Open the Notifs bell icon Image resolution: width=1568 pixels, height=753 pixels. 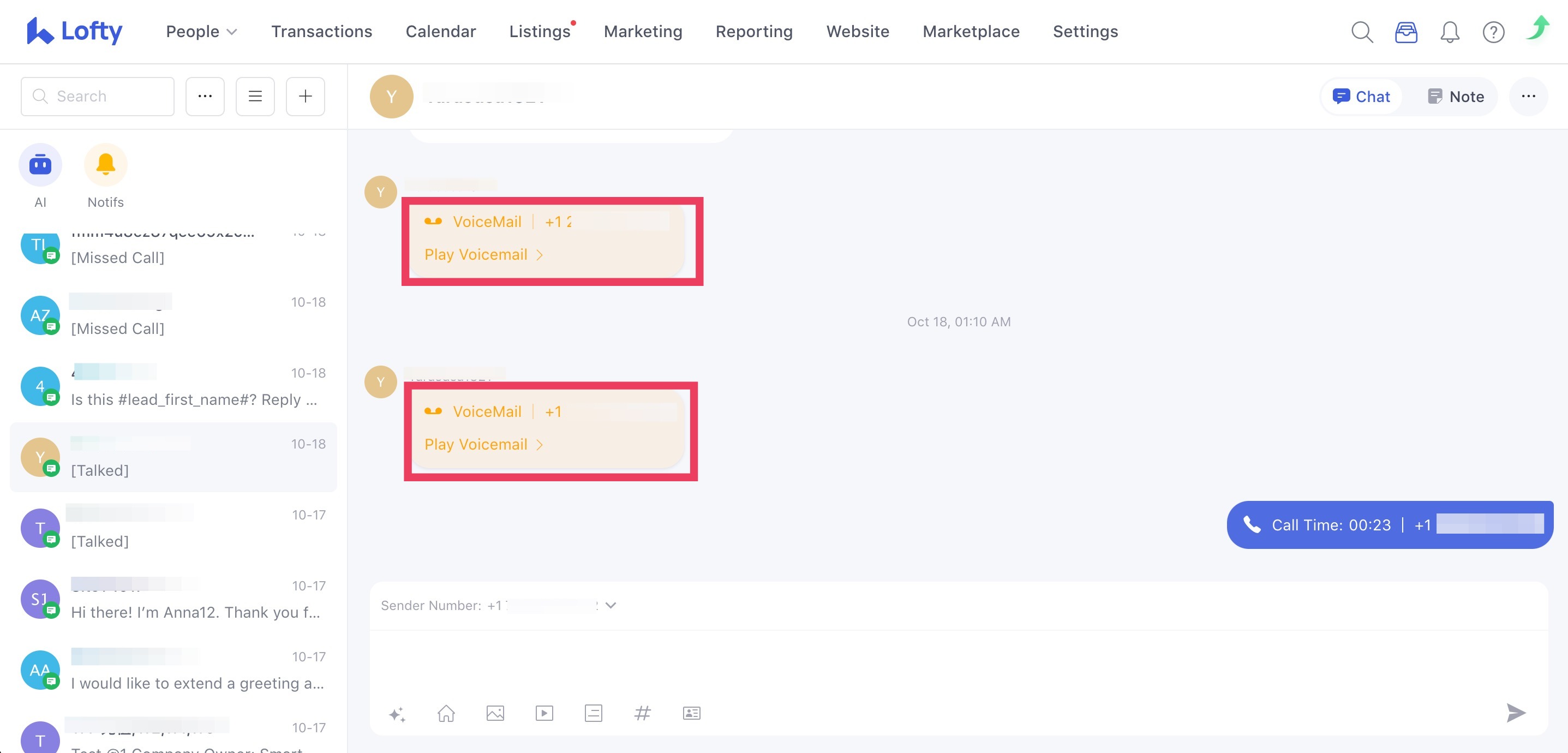(105, 164)
